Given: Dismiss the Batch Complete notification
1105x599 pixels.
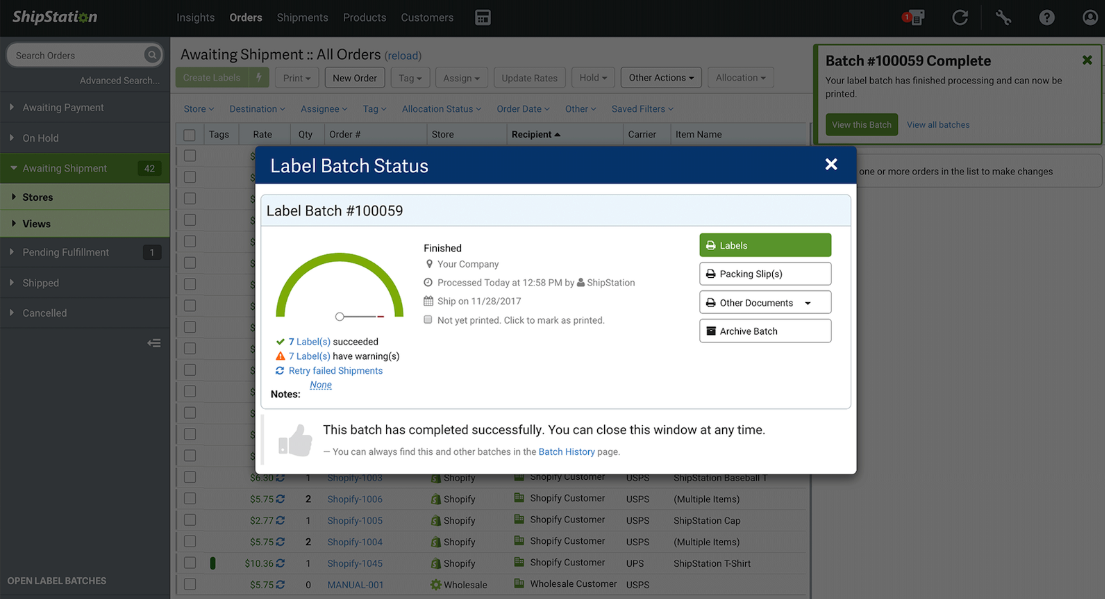Looking at the screenshot, I should point(1087,61).
